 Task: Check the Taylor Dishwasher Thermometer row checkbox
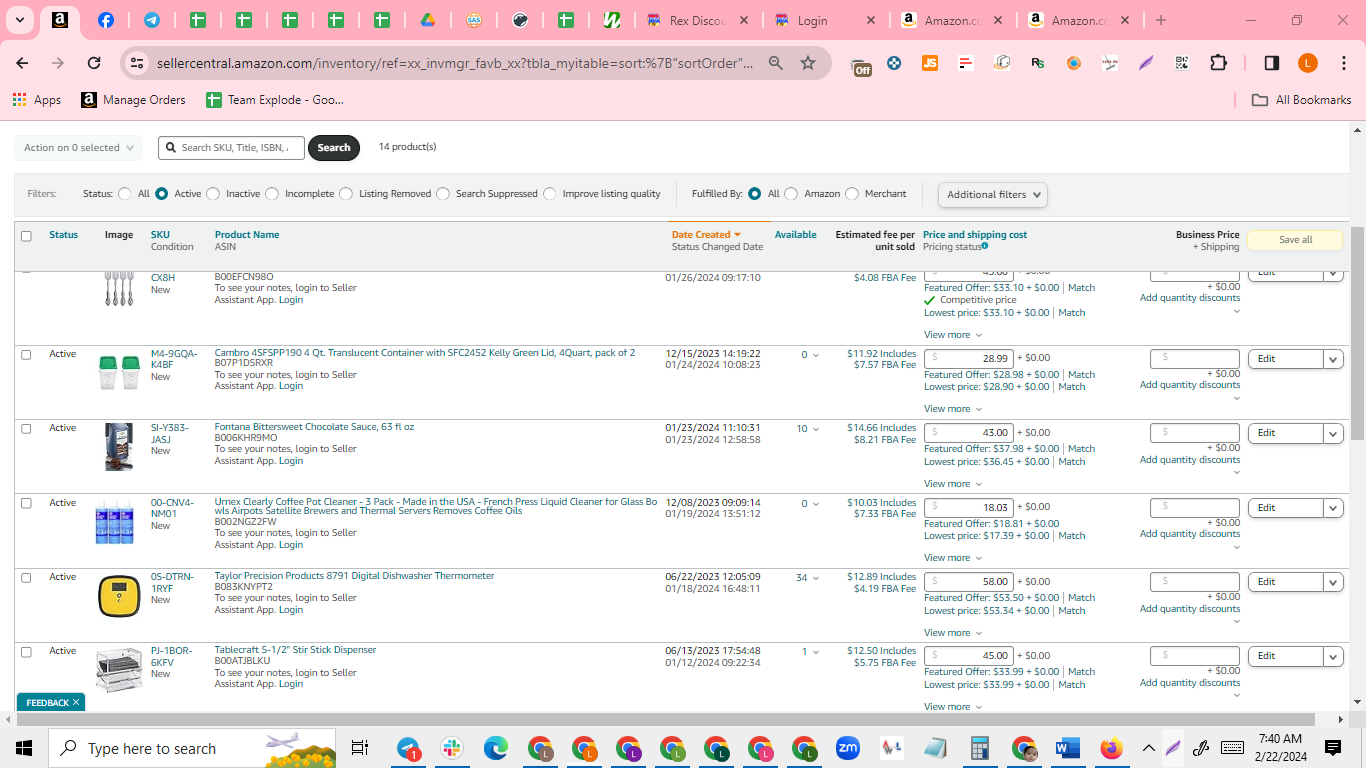click(x=26, y=577)
